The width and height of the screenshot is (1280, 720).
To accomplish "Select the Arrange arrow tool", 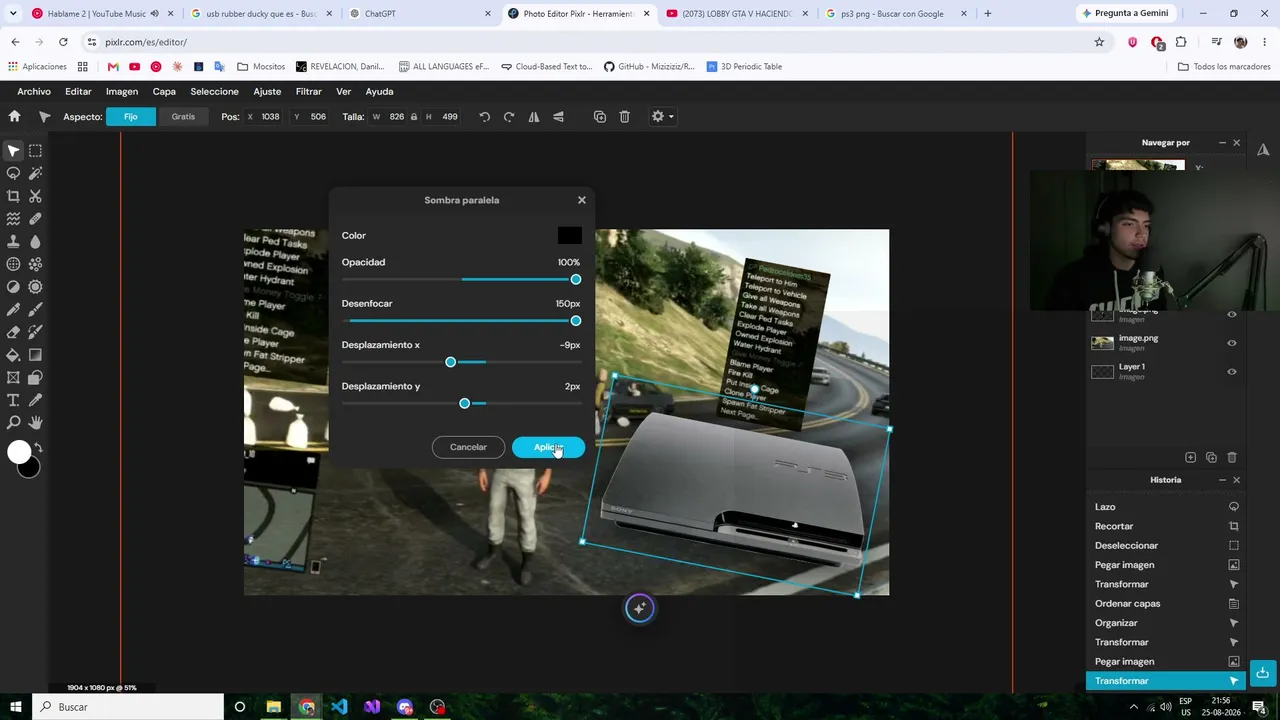I will [x=13, y=151].
